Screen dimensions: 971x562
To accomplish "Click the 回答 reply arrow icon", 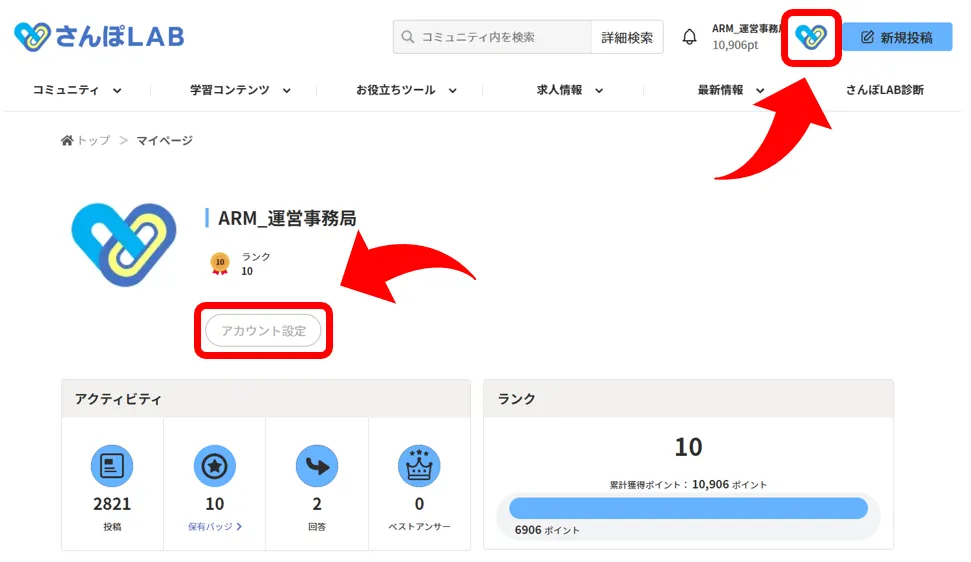I will [x=317, y=466].
